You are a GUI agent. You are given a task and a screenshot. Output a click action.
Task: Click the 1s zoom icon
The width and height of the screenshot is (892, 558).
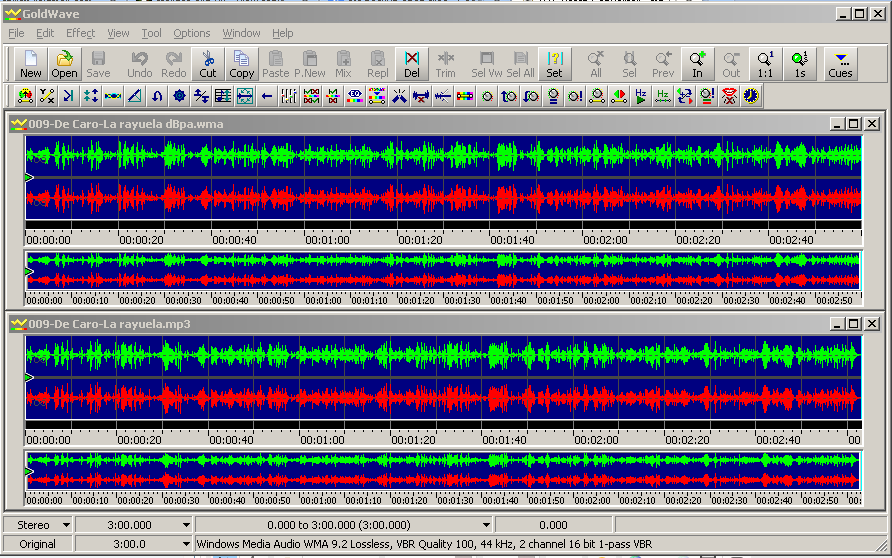coord(799,64)
